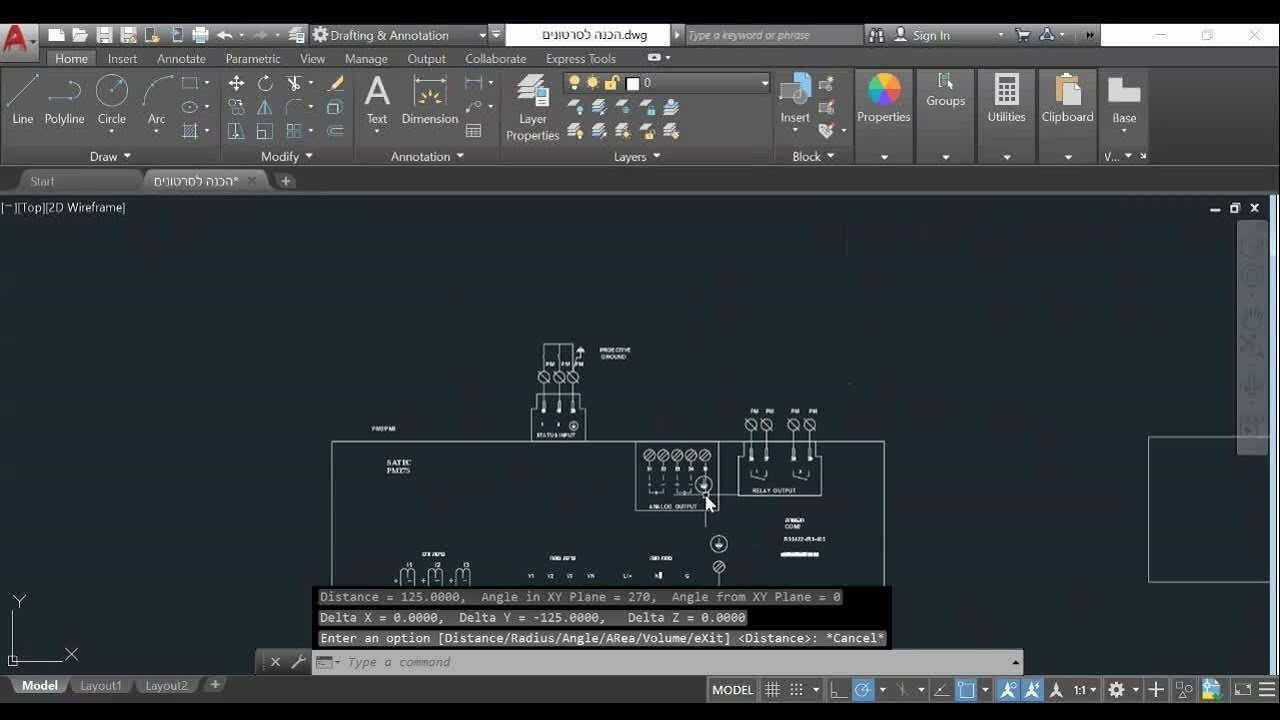
Task: Select the Scale tool
Action: coord(265,131)
